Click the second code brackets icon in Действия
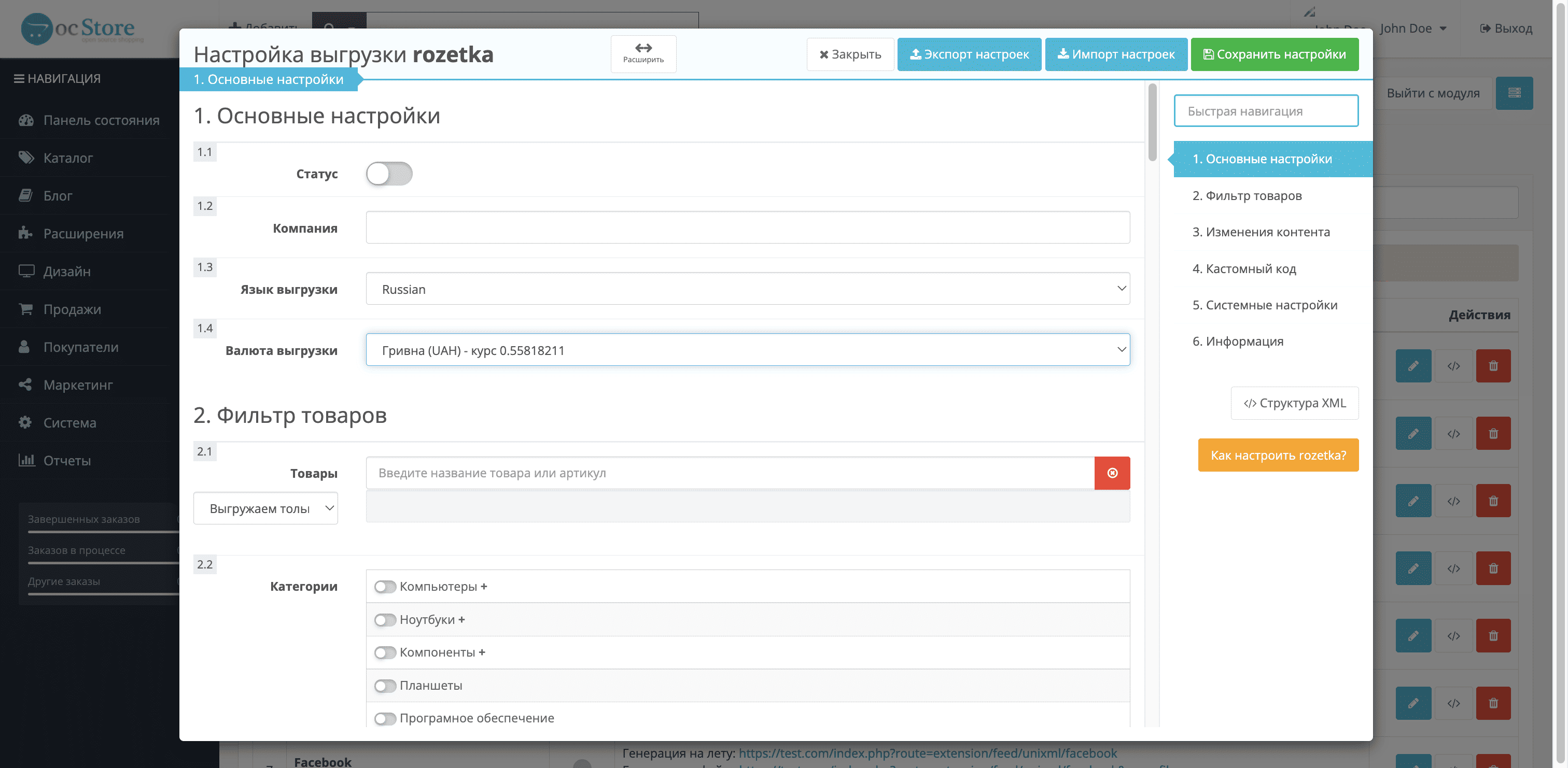1568x768 pixels. tap(1453, 433)
